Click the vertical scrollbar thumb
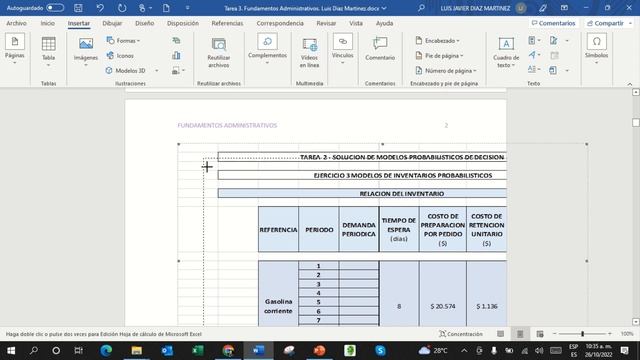Viewport: 640px width, 360px height. click(x=636, y=123)
